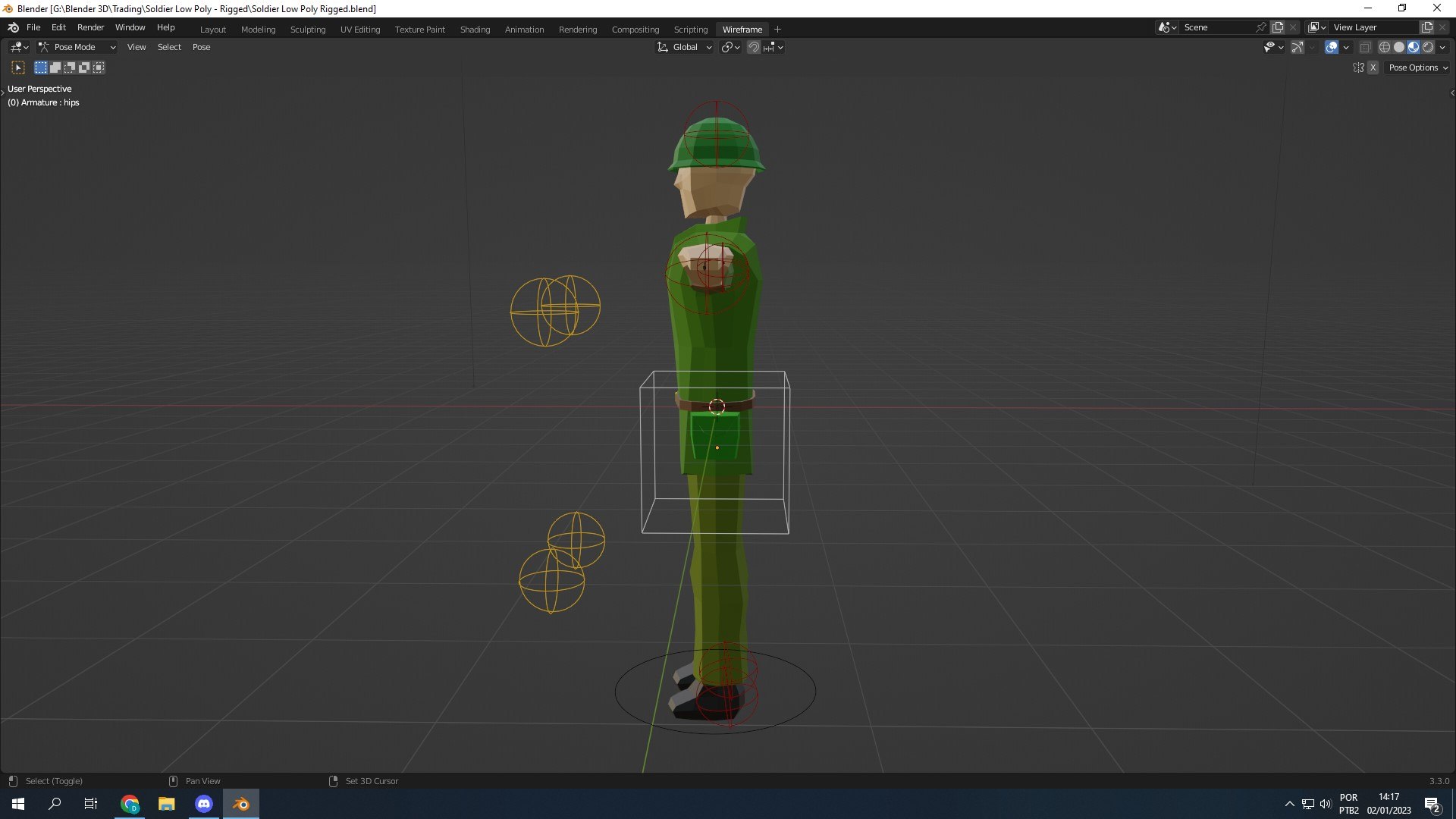This screenshot has width=1456, height=819.
Task: Open Pose Mode dropdown
Action: point(77,47)
